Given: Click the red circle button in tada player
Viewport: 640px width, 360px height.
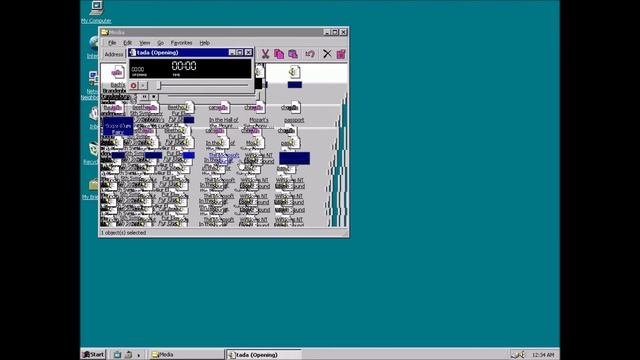Looking at the screenshot, I should (x=133, y=86).
